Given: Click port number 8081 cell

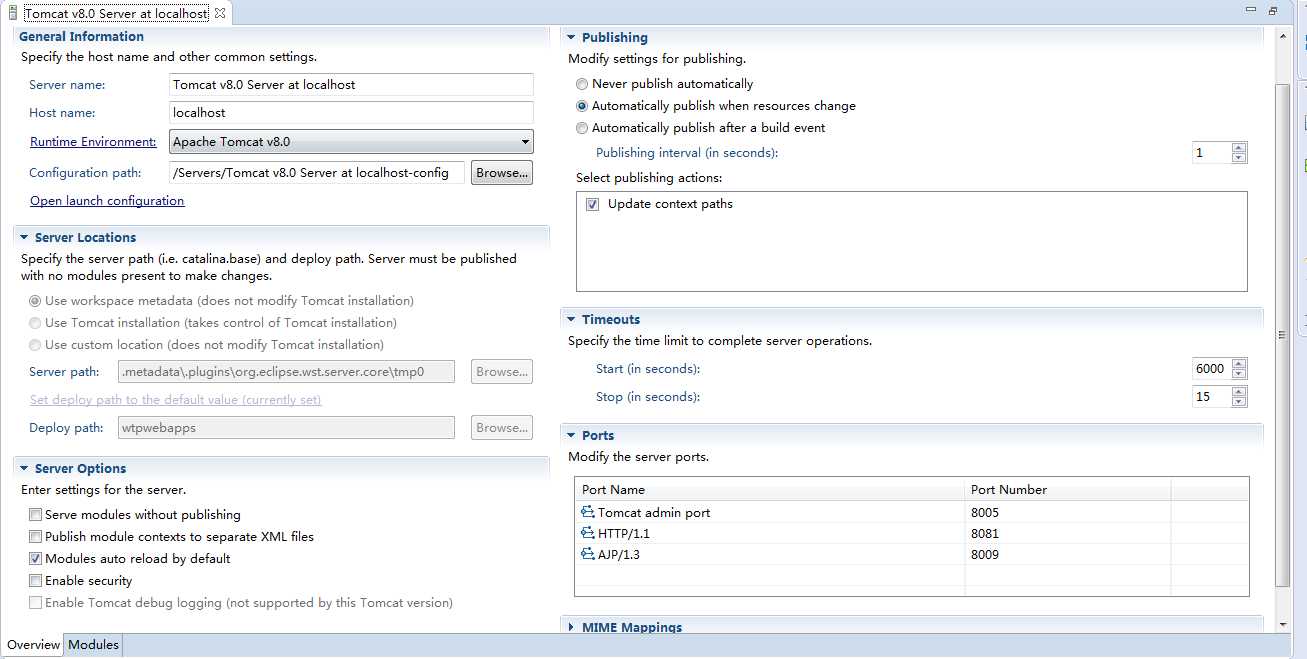Looking at the screenshot, I should 985,534.
